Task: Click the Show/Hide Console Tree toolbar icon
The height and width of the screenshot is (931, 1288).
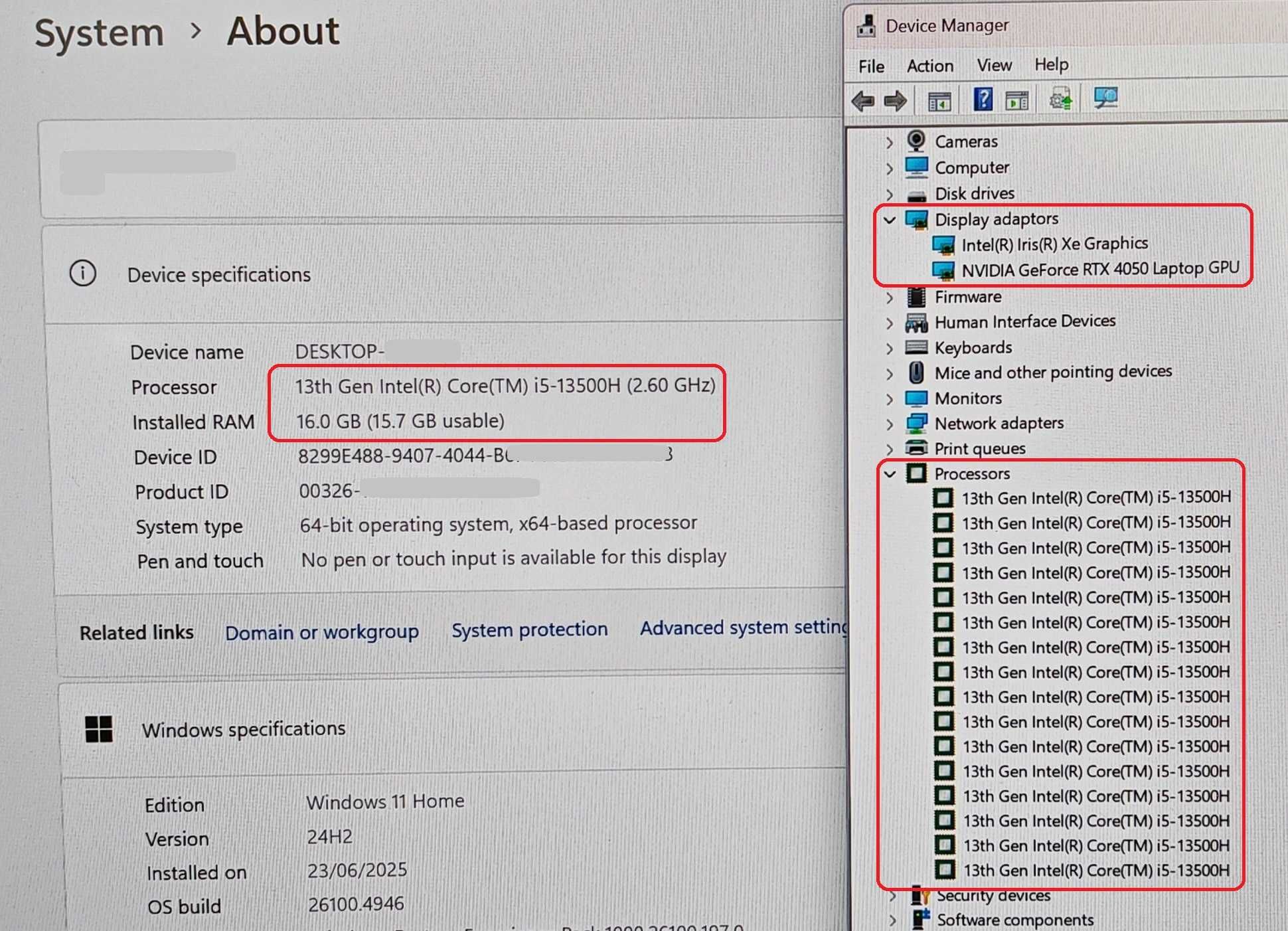Action: tap(939, 101)
